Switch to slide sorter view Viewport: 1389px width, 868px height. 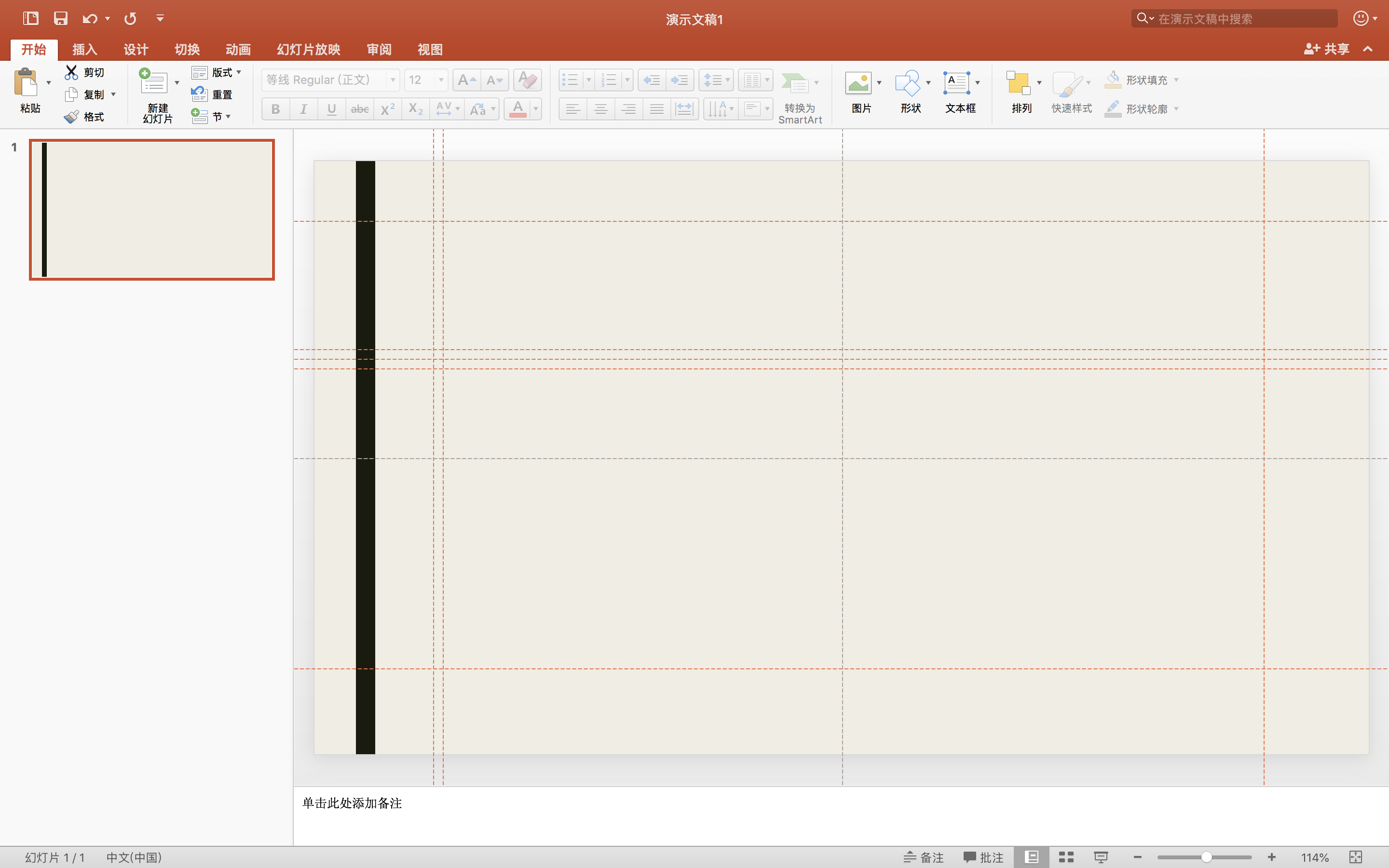click(x=1066, y=857)
